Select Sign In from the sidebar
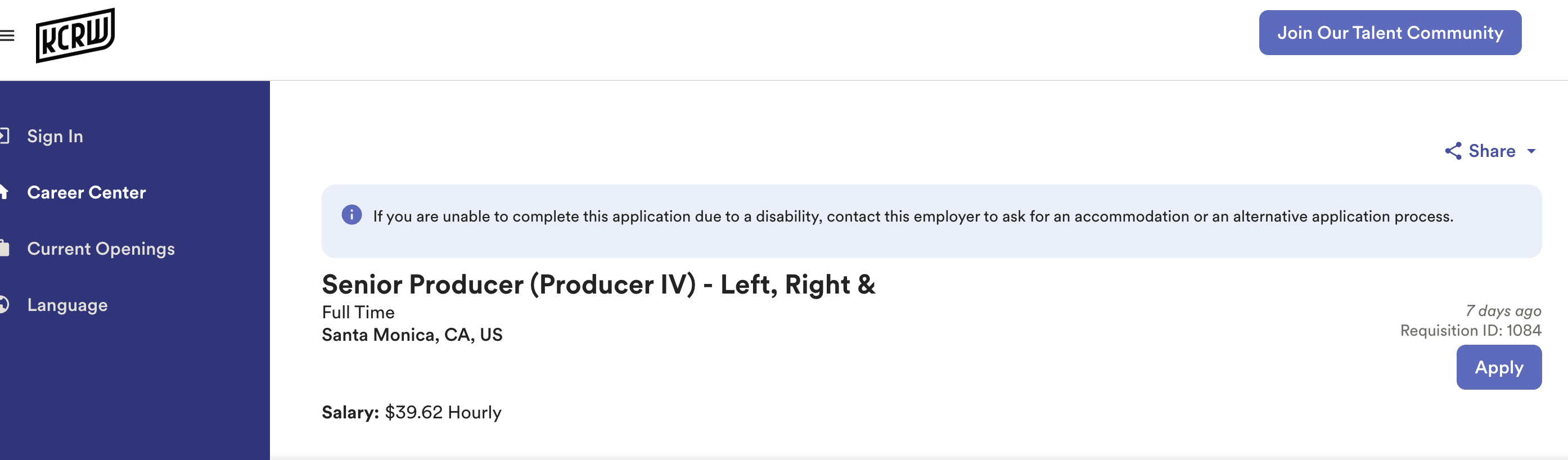 pyautogui.click(x=55, y=136)
